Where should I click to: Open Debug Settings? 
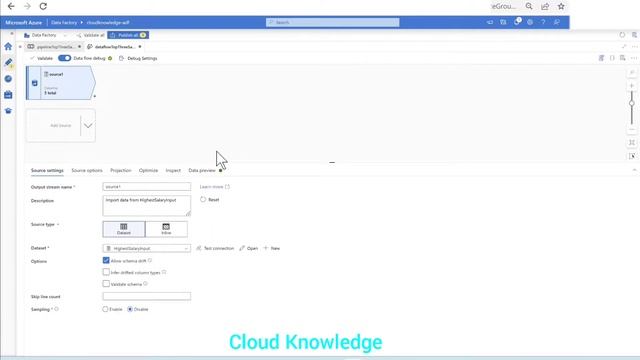pos(138,58)
